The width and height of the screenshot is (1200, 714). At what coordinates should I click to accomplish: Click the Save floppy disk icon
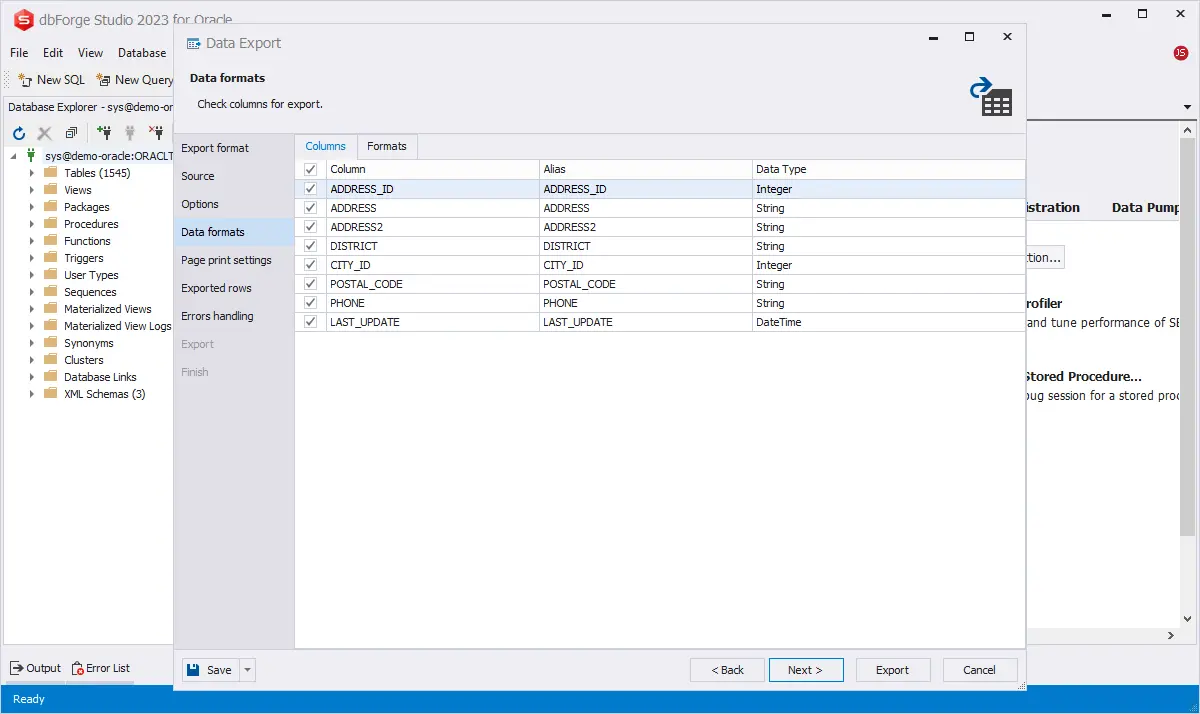[193, 670]
